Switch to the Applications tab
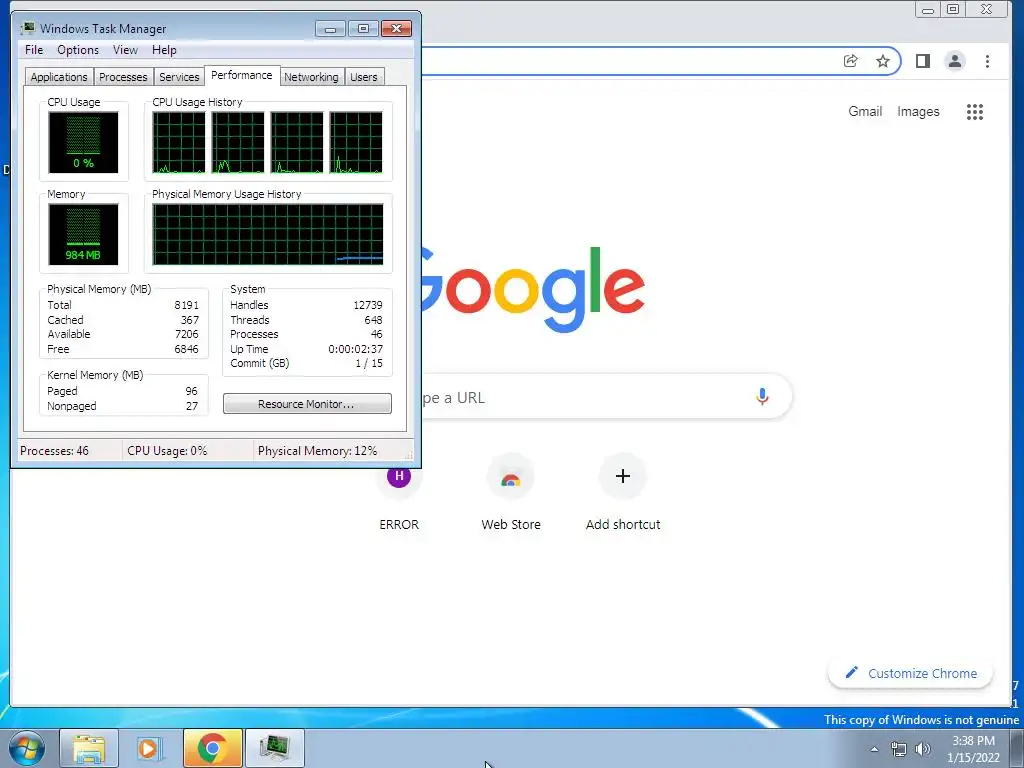1024x768 pixels. tap(59, 77)
